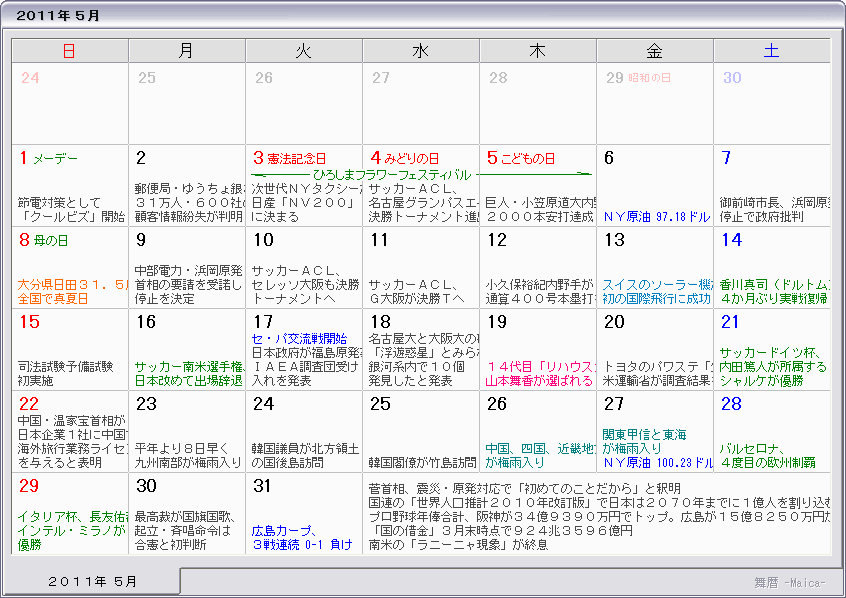Select day 2 cell with 郵便局・ゆうちょ銀 news
This screenshot has height=598, width=846.
pyautogui.click(x=187, y=185)
